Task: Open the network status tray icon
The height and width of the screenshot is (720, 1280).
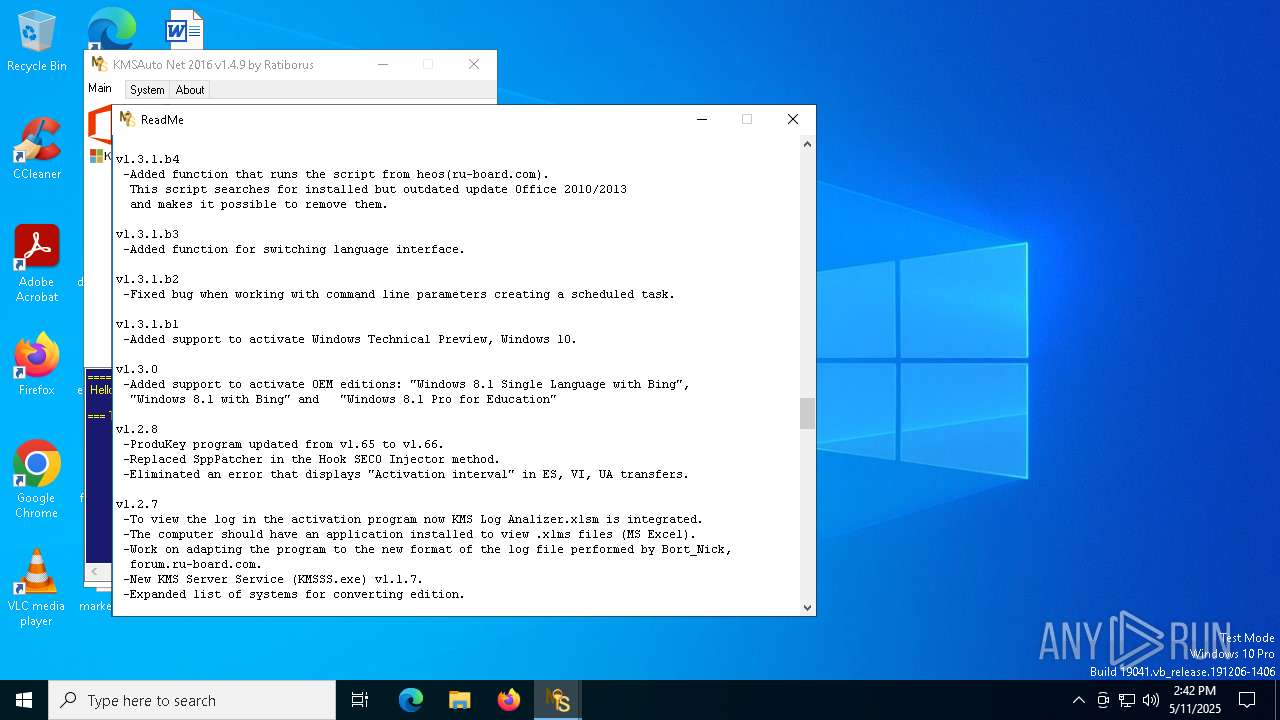Action: pyautogui.click(x=1127, y=700)
